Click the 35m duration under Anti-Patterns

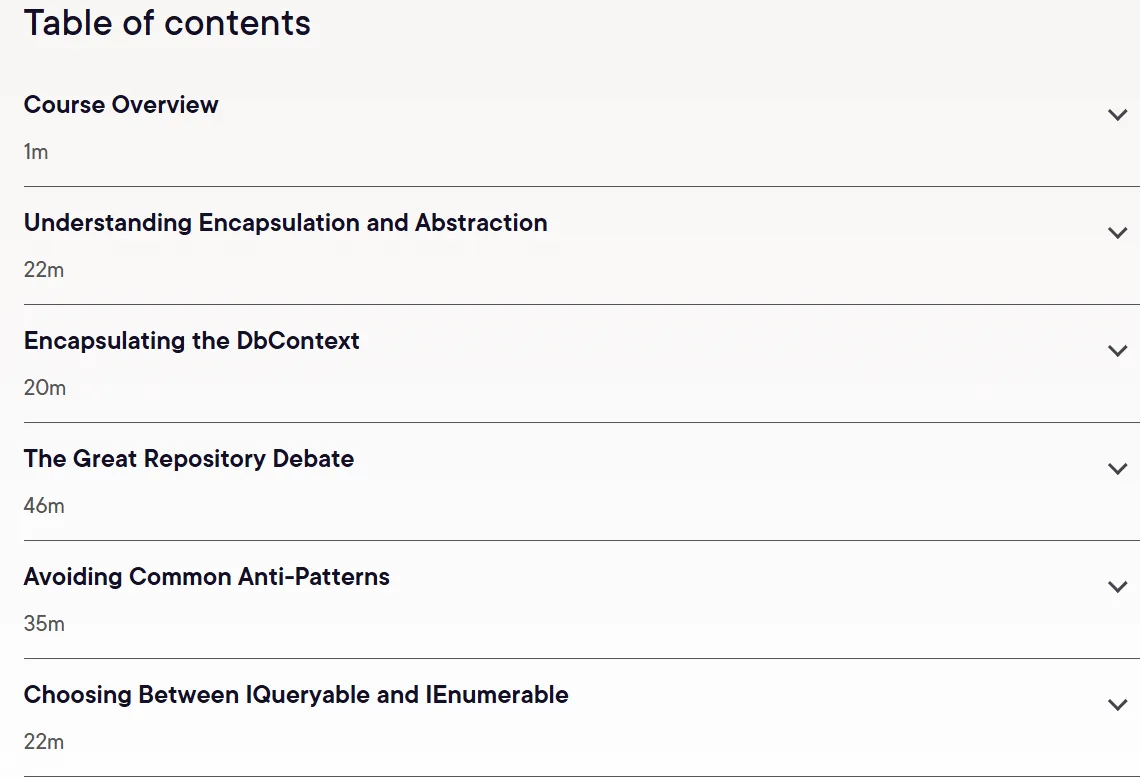click(44, 624)
